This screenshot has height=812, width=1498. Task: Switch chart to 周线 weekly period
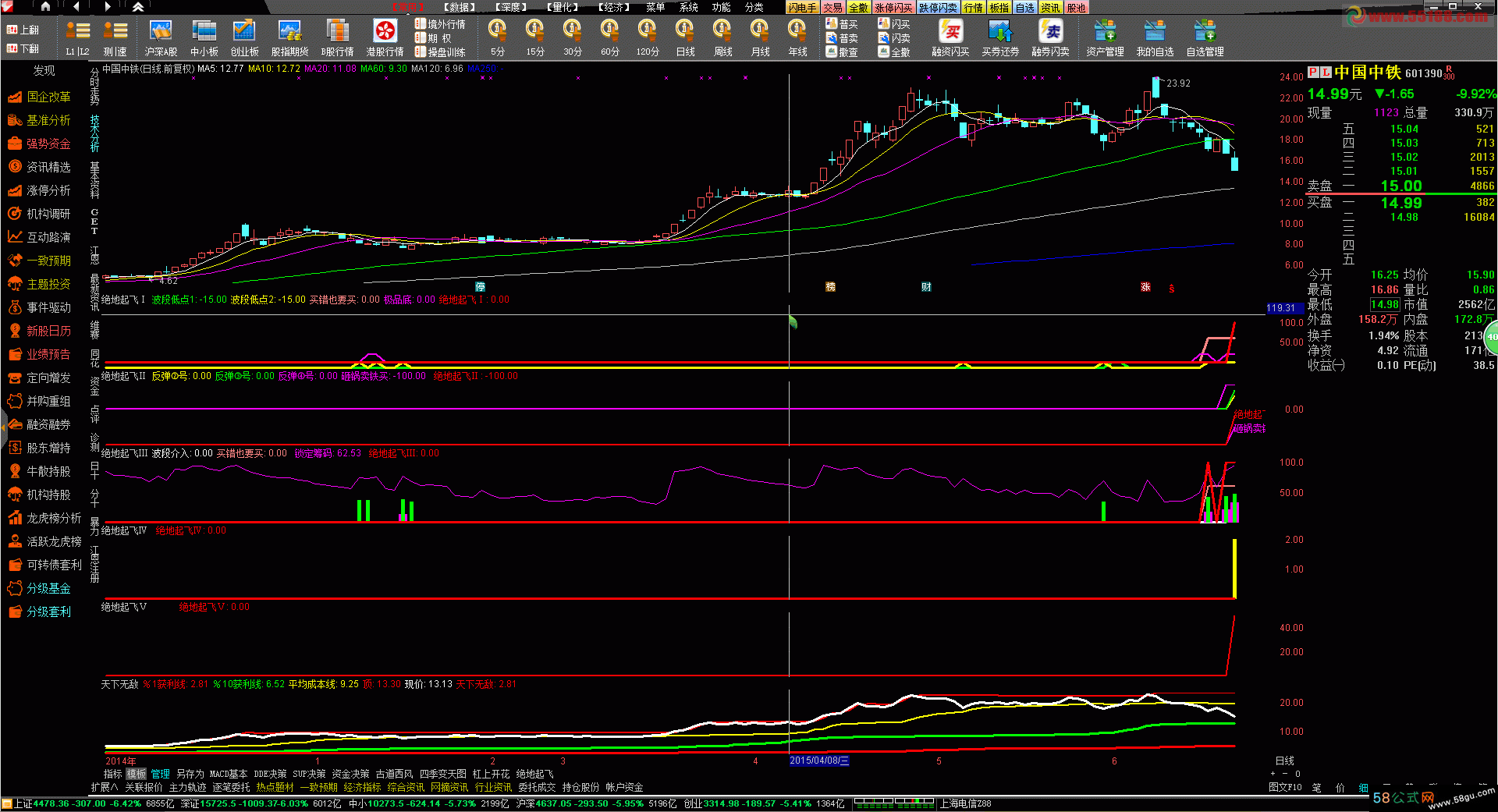(722, 37)
